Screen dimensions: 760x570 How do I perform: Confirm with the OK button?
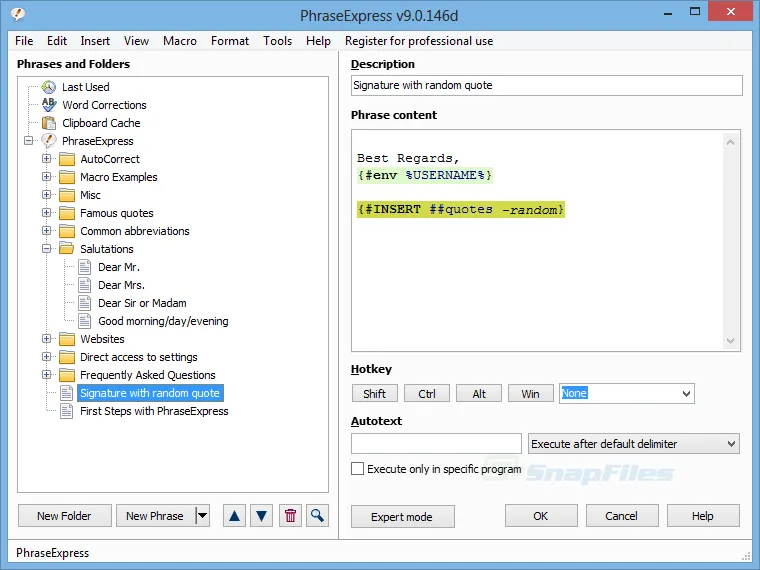click(x=541, y=516)
